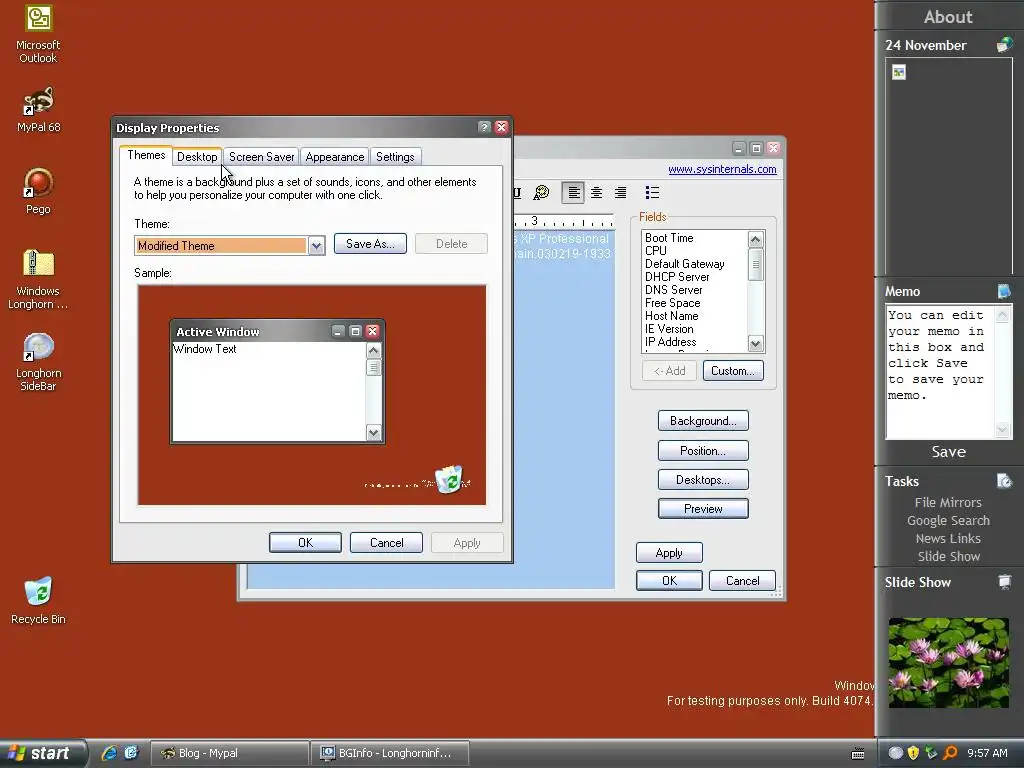This screenshot has height=768, width=1024.
Task: Select Host Name in Fields list
Action: 671,316
